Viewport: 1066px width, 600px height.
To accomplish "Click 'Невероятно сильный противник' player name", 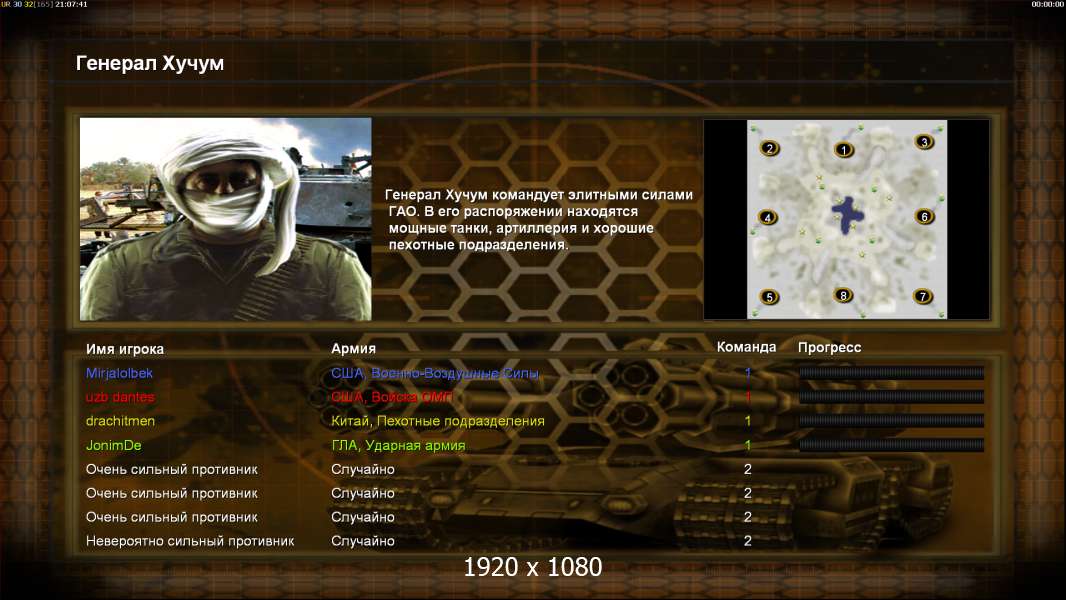I will tap(190, 542).
